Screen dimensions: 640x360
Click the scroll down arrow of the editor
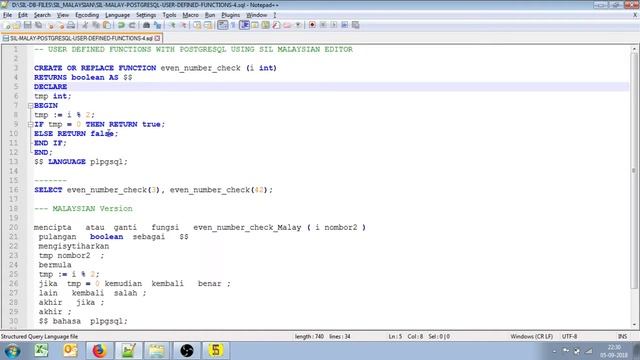[634, 325]
